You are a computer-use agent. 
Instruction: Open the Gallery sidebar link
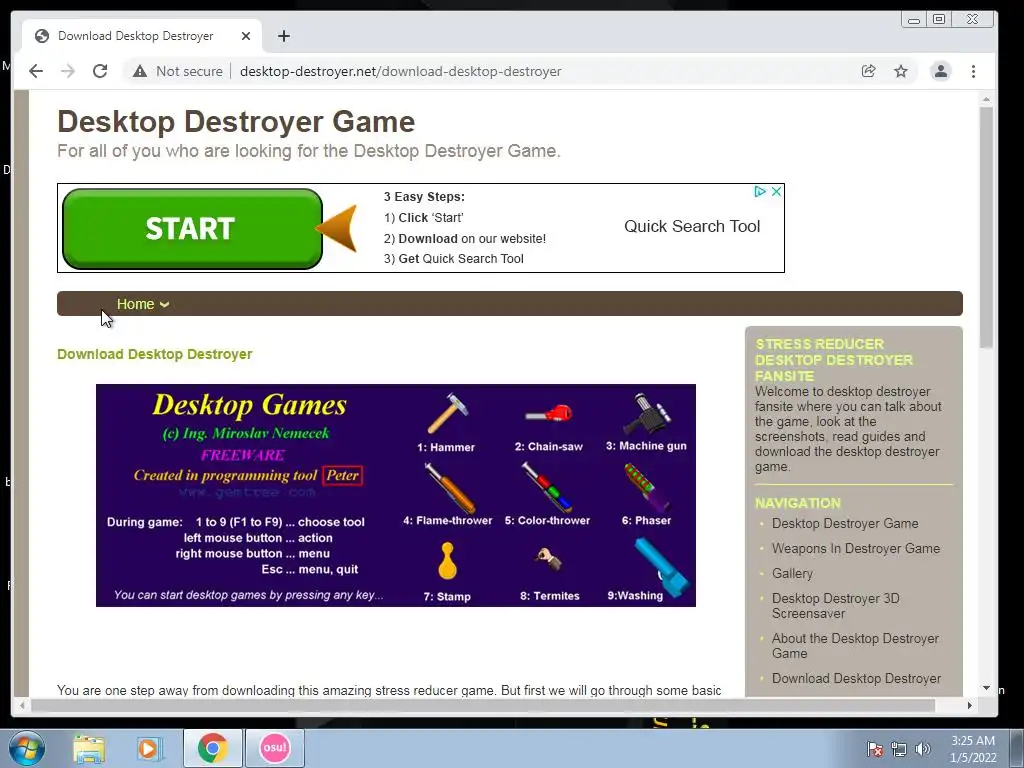[x=792, y=573]
